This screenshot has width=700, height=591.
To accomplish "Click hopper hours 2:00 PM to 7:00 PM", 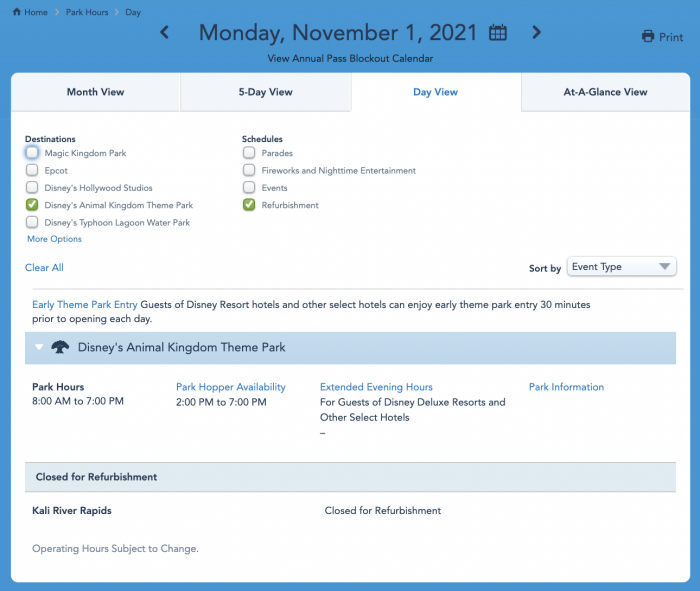I will pyautogui.click(x=221, y=402).
